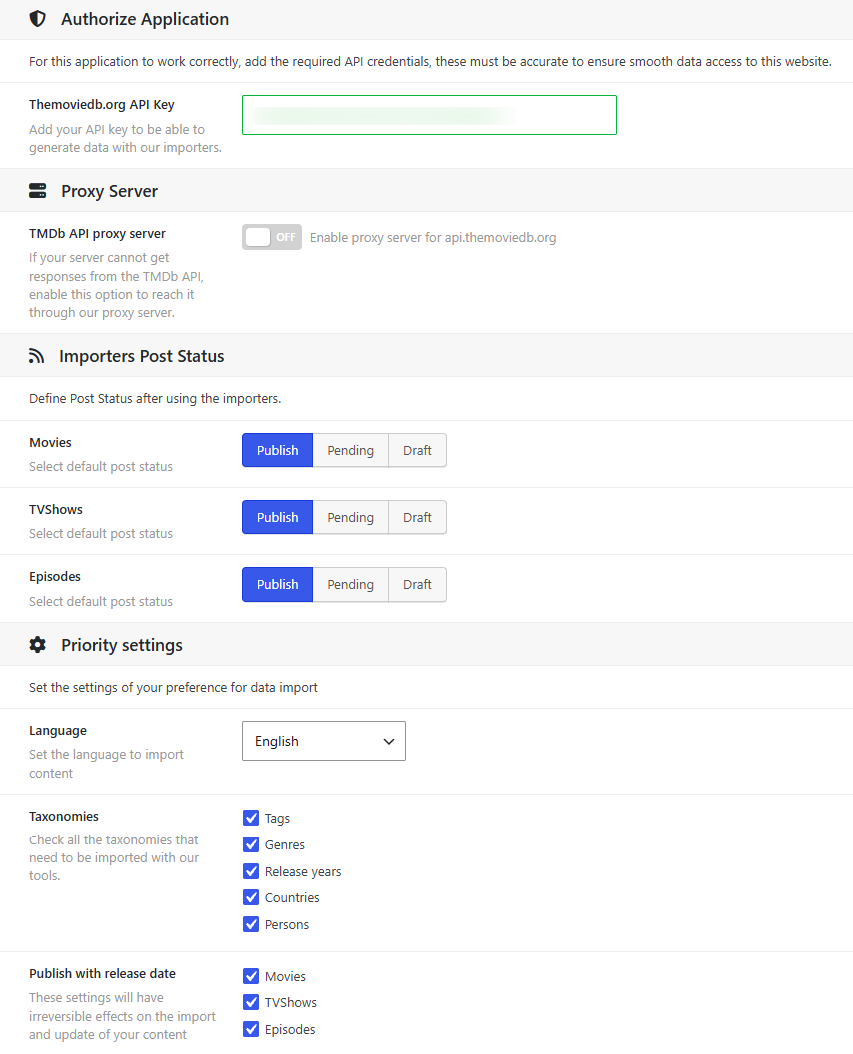Click 'For this application to work correctly' text
This screenshot has height=1054, width=853.
[430, 61]
